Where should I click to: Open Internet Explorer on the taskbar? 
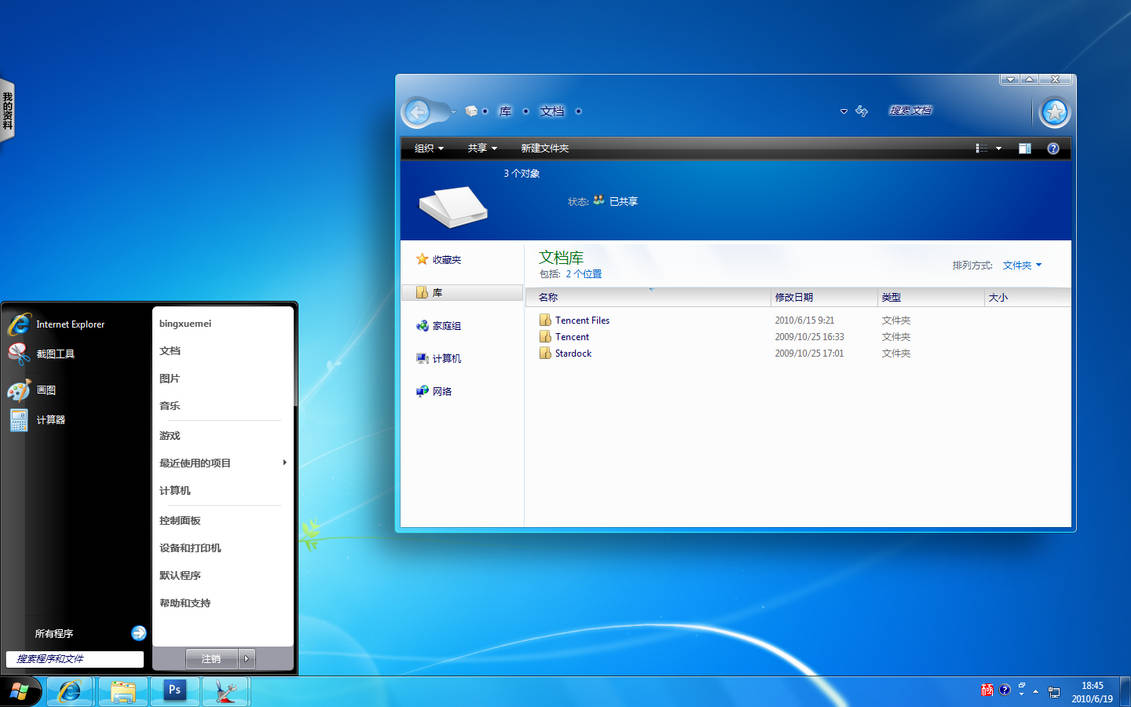click(x=70, y=691)
